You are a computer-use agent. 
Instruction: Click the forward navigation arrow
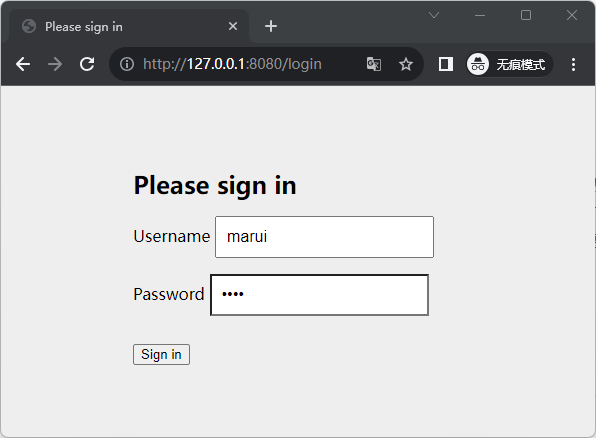pos(55,64)
